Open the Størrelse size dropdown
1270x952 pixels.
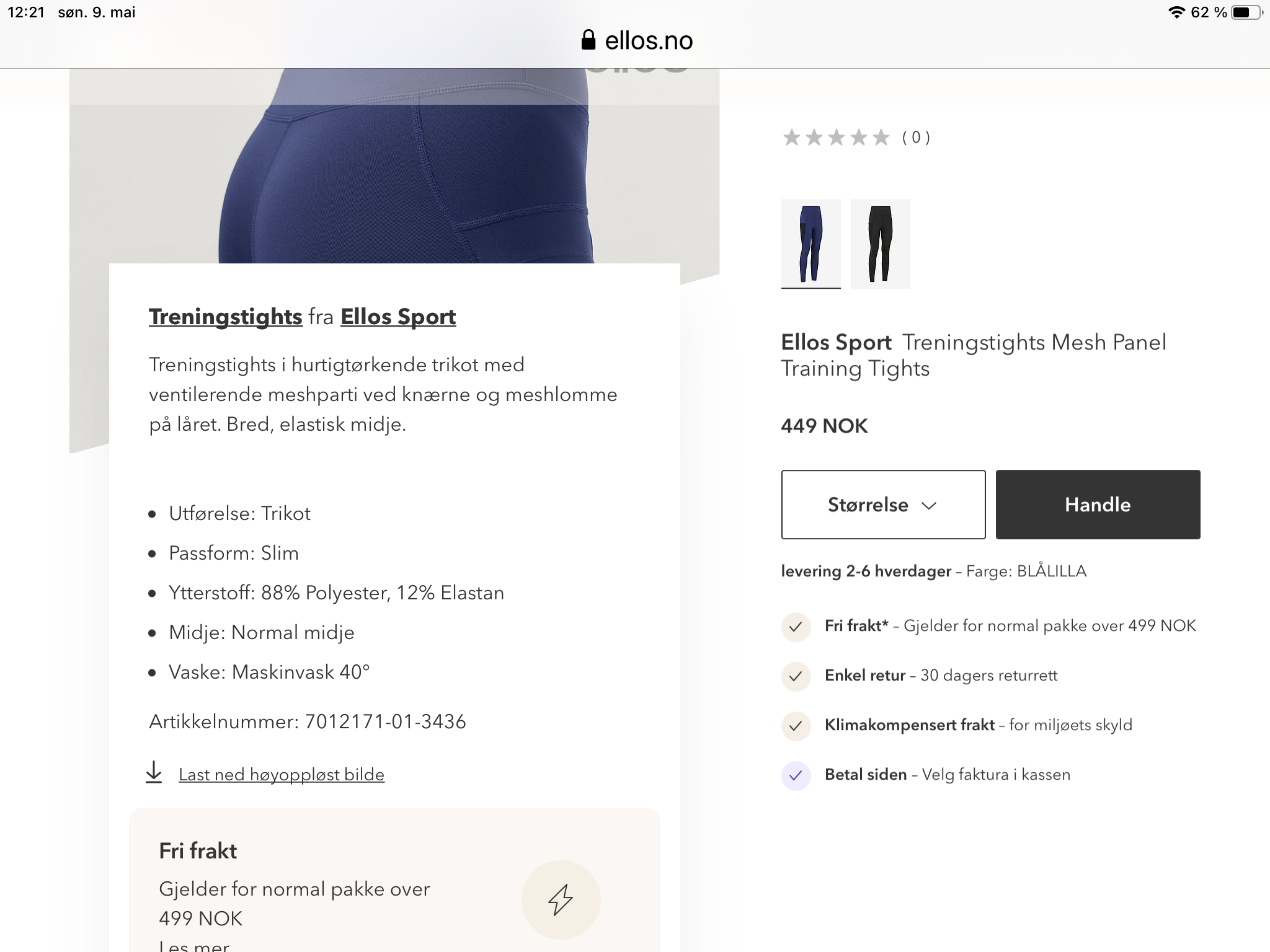coord(883,505)
